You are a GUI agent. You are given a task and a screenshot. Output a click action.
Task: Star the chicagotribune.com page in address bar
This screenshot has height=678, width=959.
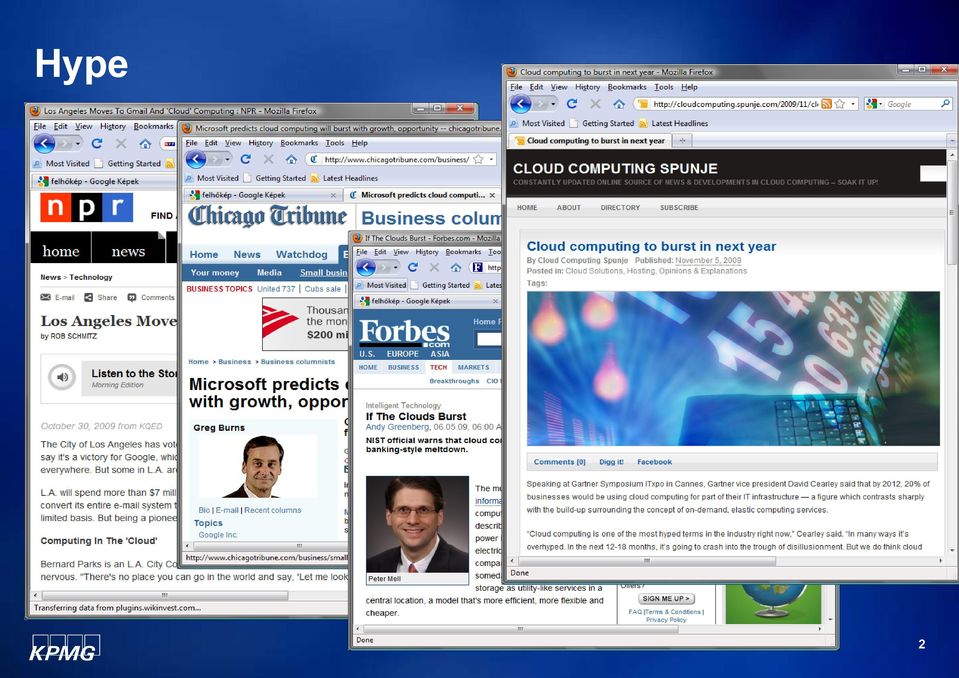478,160
